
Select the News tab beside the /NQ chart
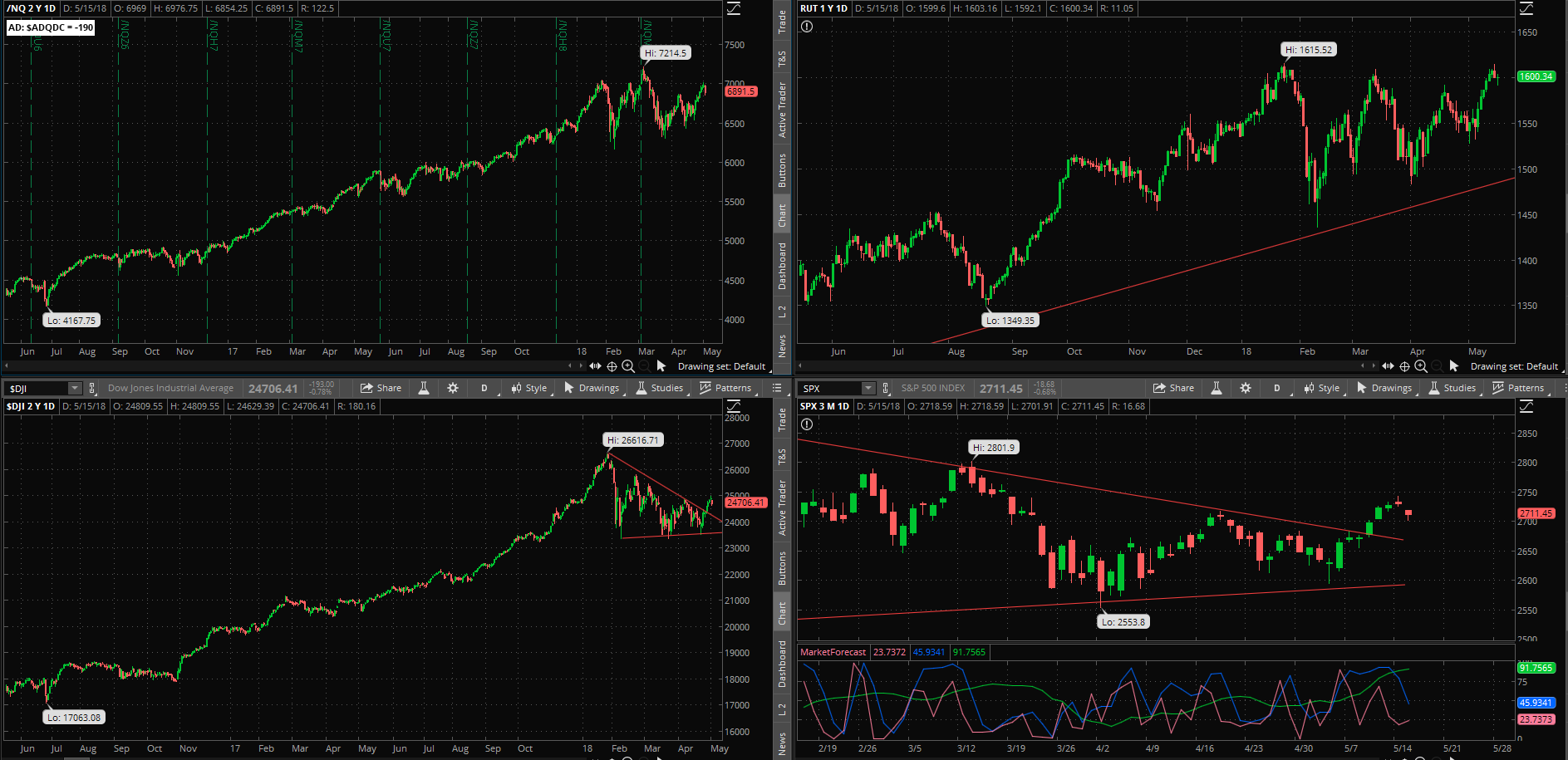pos(782,346)
